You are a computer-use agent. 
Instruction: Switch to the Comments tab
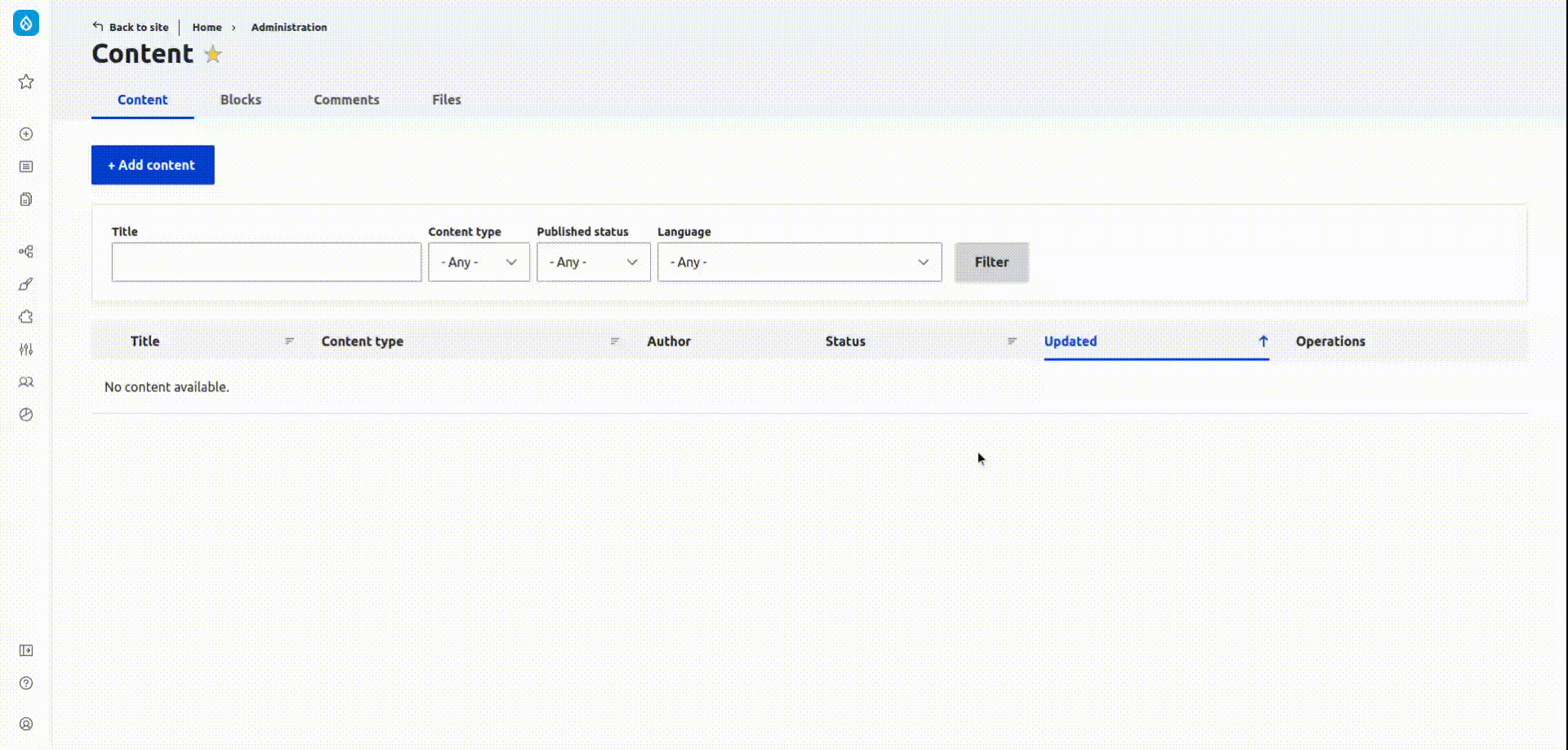tap(346, 100)
